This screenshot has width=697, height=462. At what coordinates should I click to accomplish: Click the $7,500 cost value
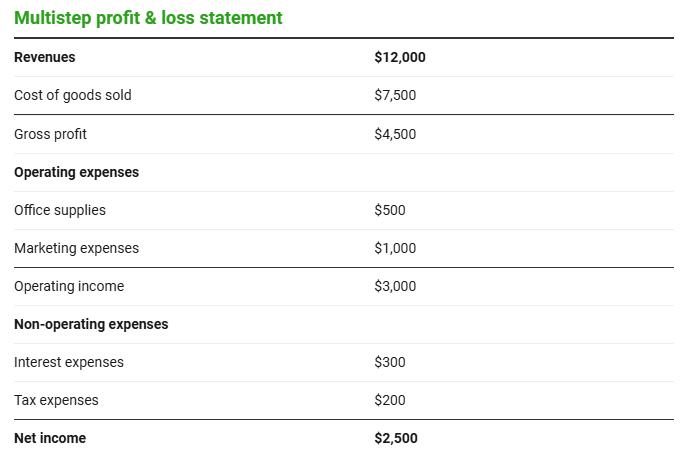[x=395, y=95]
